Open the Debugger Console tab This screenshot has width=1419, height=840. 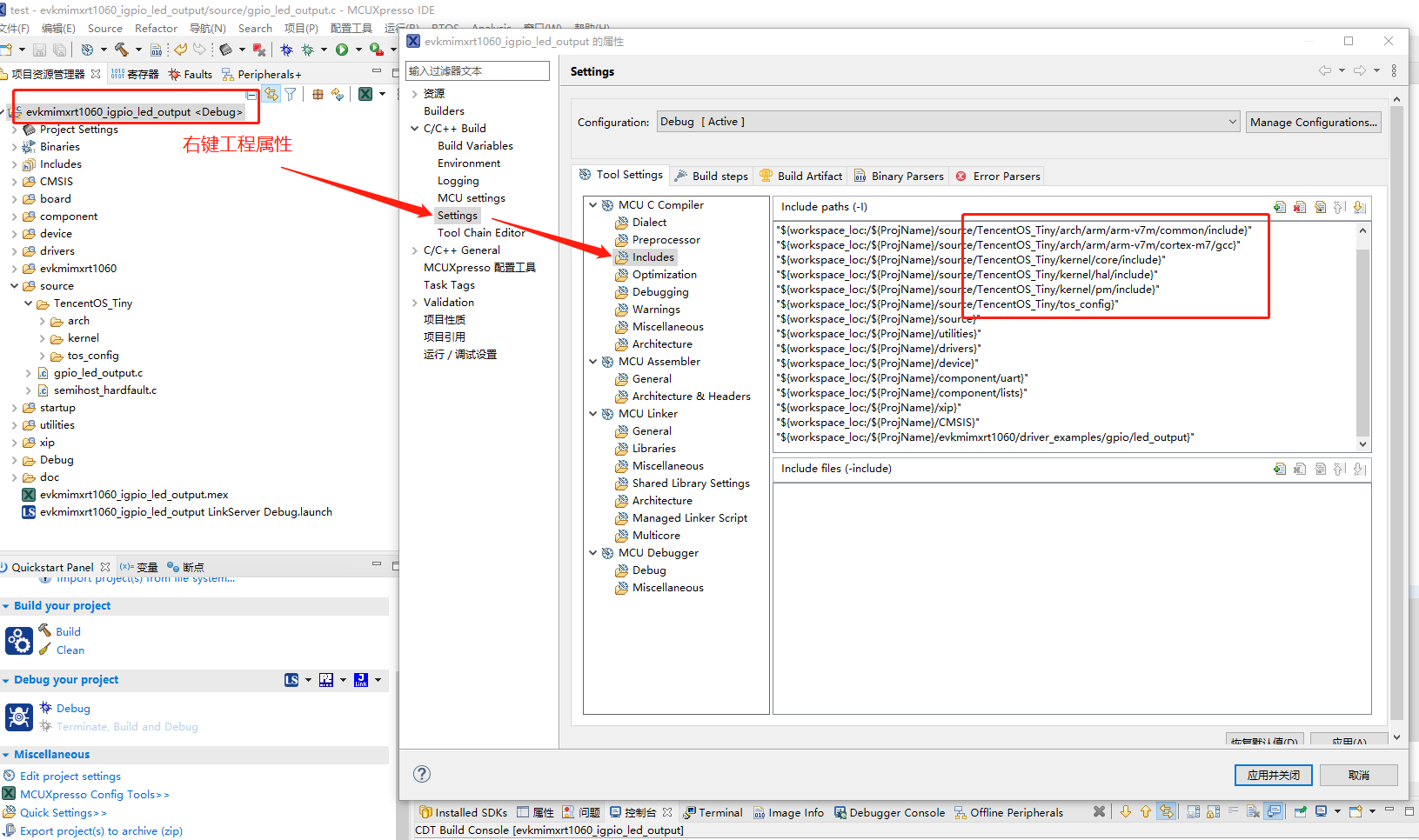tap(889, 812)
